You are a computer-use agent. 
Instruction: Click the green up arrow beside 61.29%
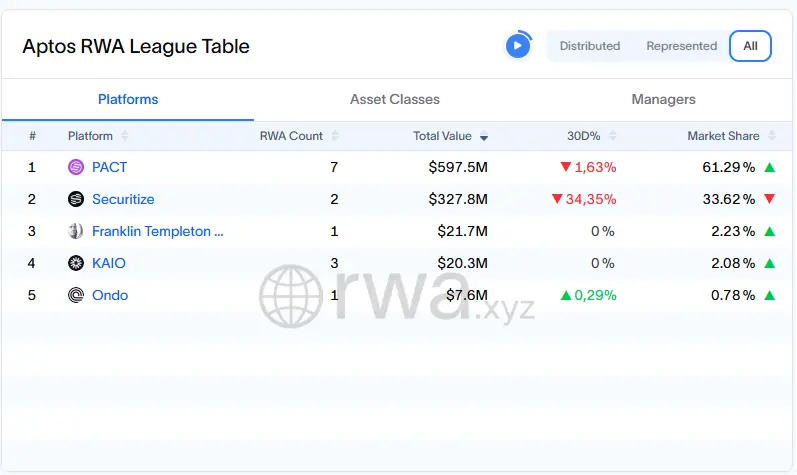pos(770,167)
